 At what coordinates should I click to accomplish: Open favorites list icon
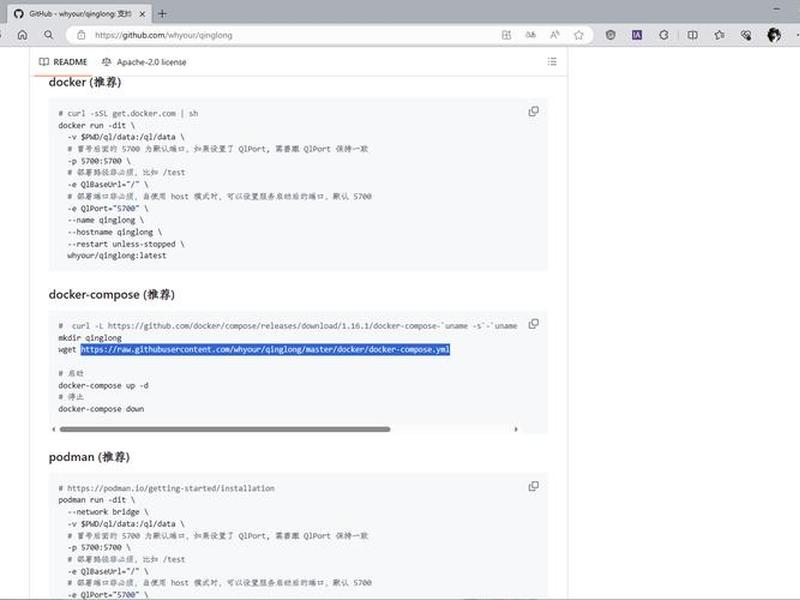[x=719, y=35]
